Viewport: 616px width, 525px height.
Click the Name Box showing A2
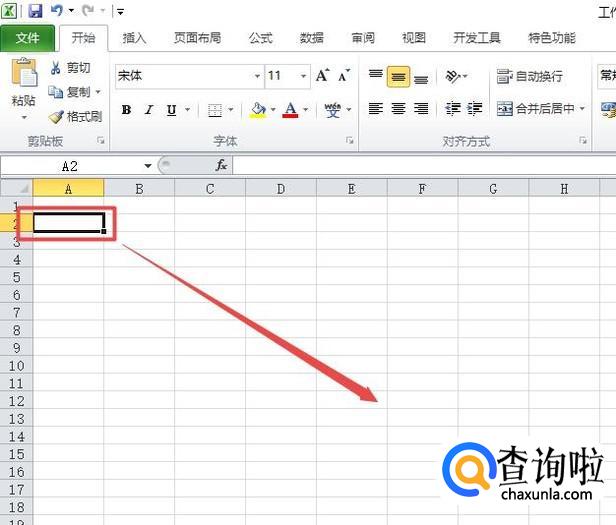71,166
